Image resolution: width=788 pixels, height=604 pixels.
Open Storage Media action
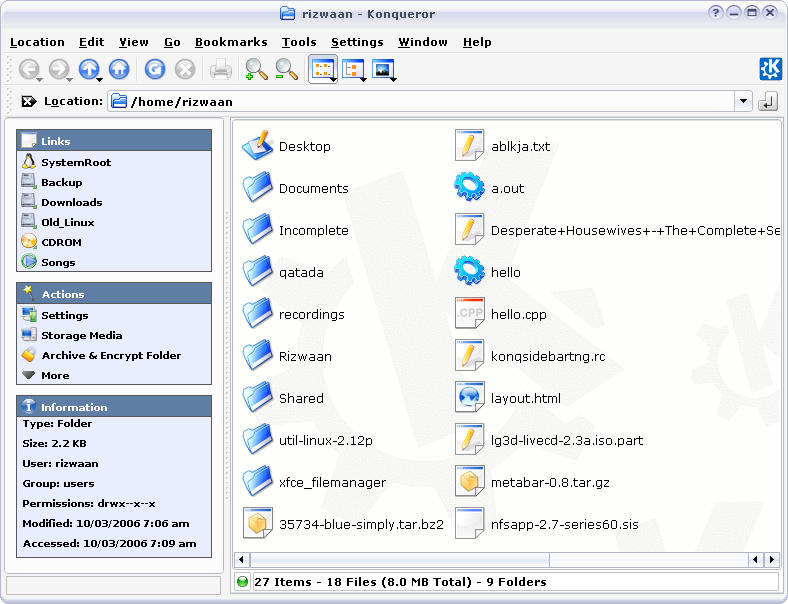coord(72,335)
